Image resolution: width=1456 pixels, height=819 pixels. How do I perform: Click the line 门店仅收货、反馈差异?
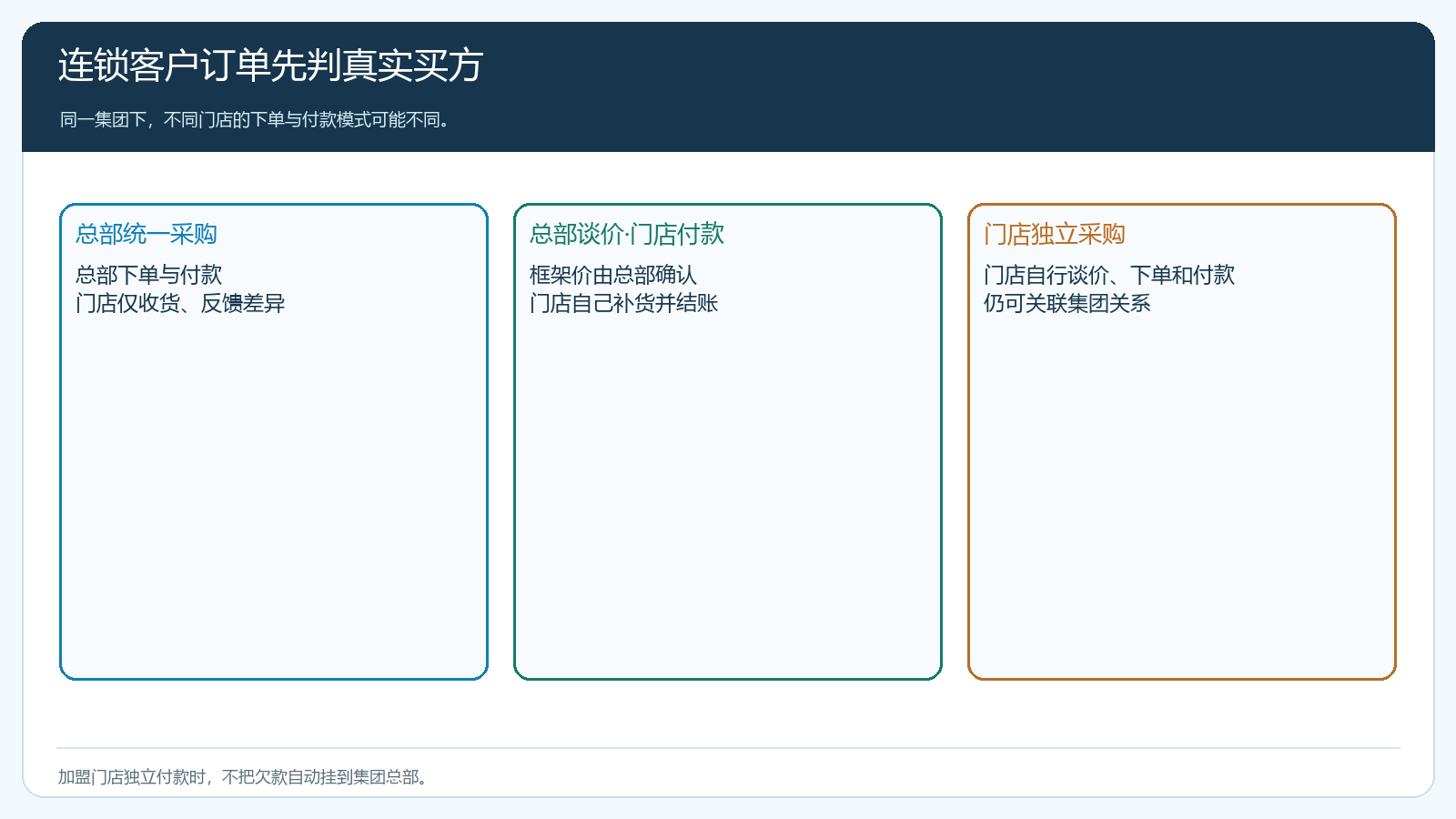[x=180, y=303]
